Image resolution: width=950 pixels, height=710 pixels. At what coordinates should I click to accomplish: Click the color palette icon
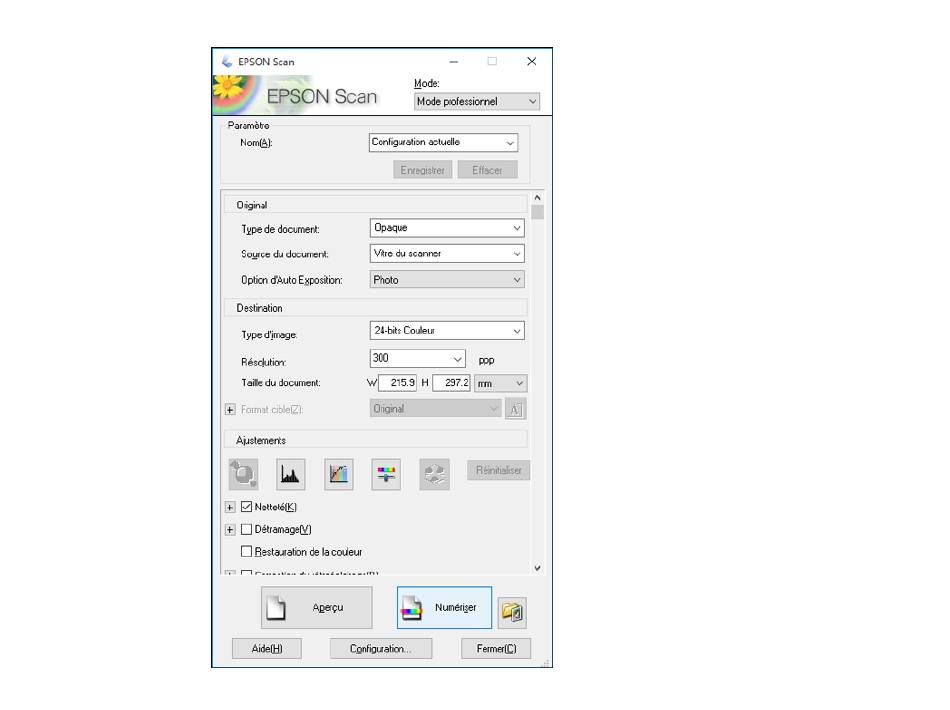pyautogui.click(x=435, y=474)
